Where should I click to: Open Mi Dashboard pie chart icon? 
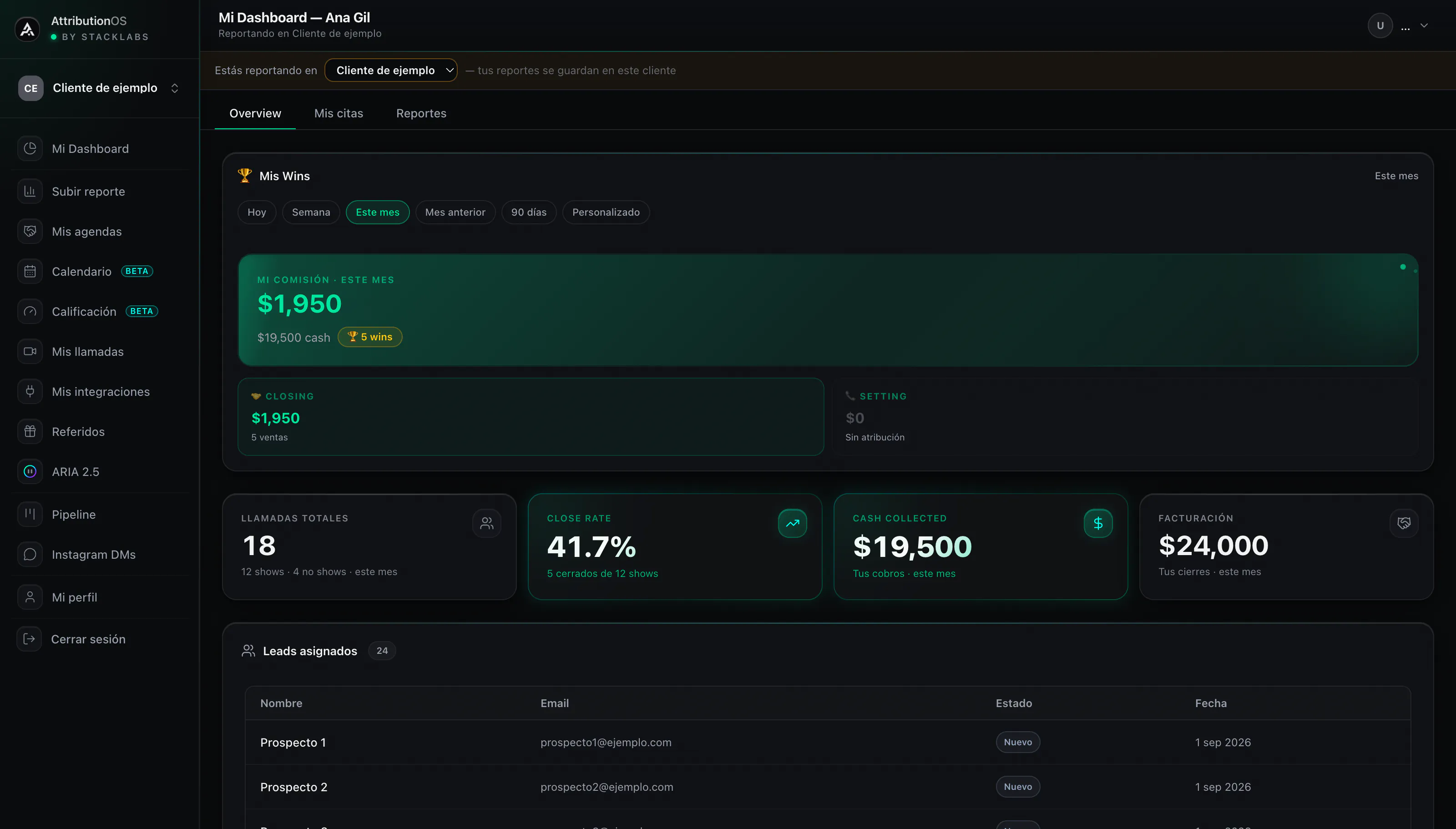pyautogui.click(x=30, y=149)
